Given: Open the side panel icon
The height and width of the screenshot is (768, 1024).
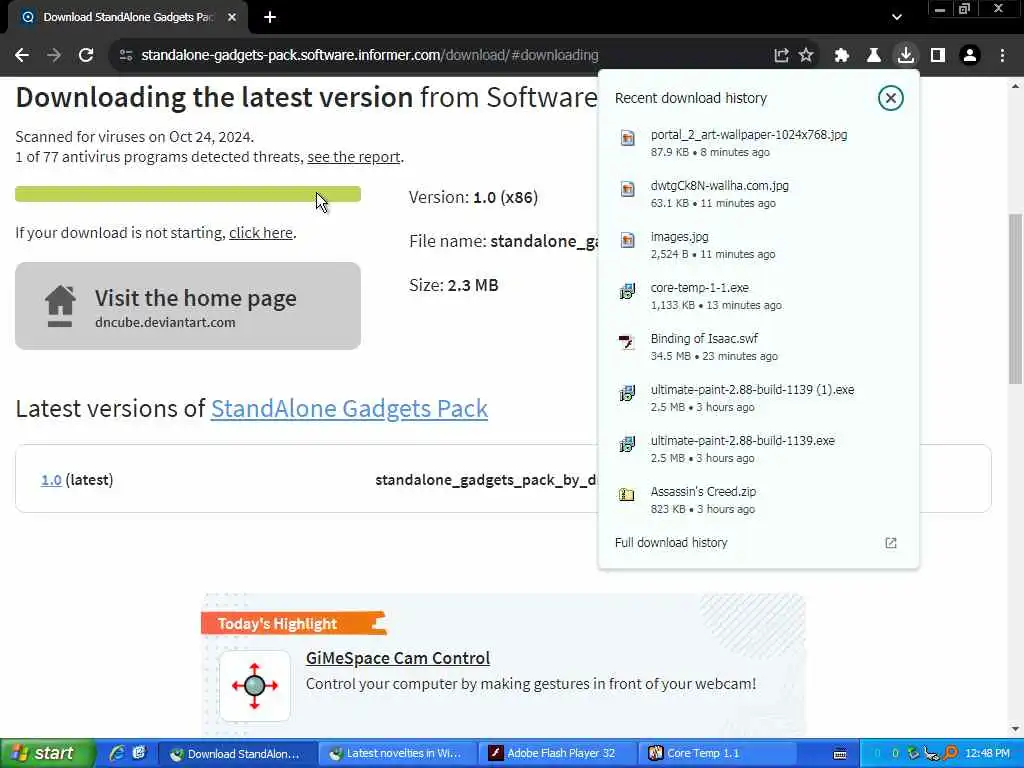Looking at the screenshot, I should pos(938,56).
